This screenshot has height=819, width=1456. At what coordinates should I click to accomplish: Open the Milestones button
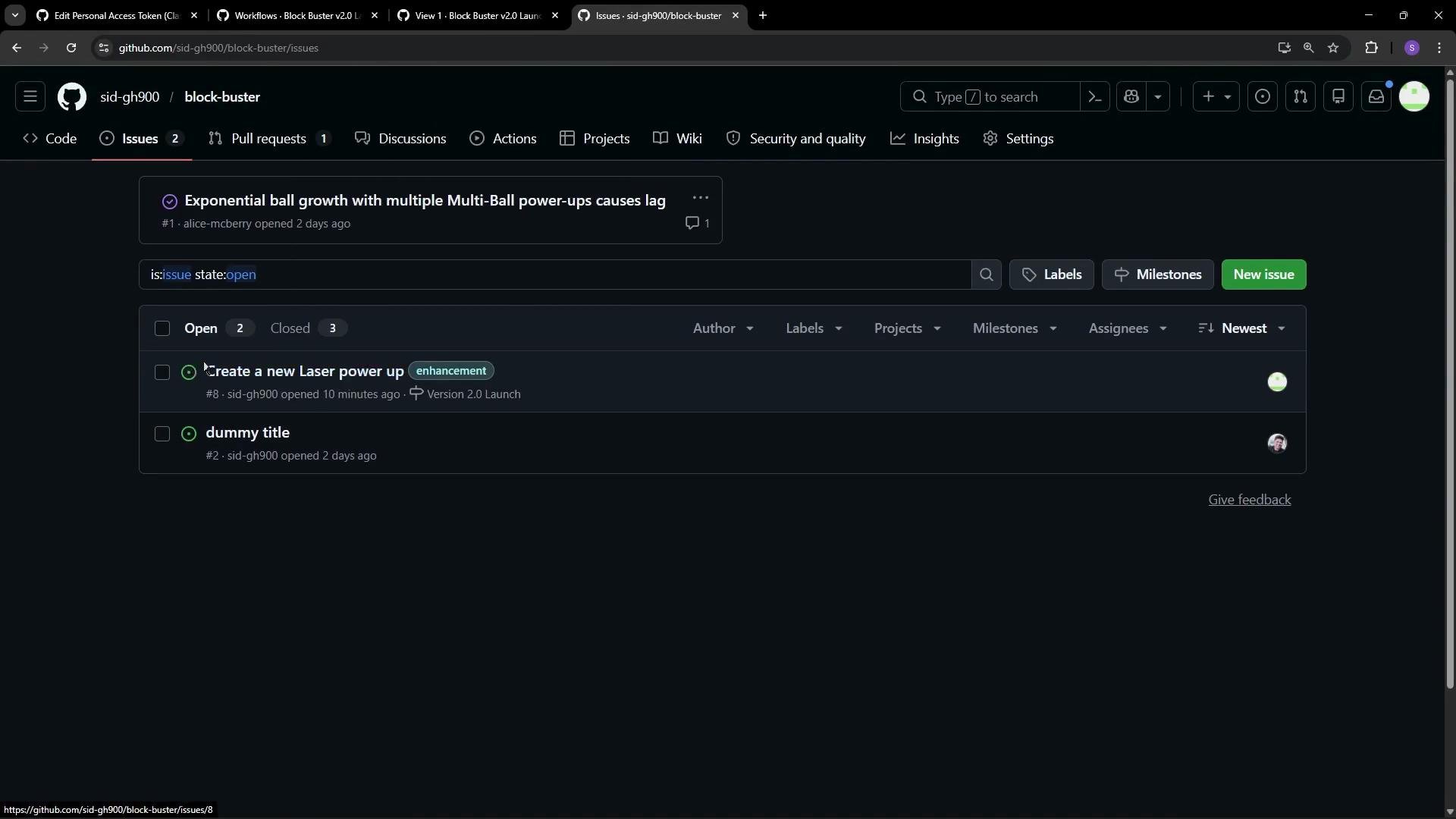(x=1158, y=275)
